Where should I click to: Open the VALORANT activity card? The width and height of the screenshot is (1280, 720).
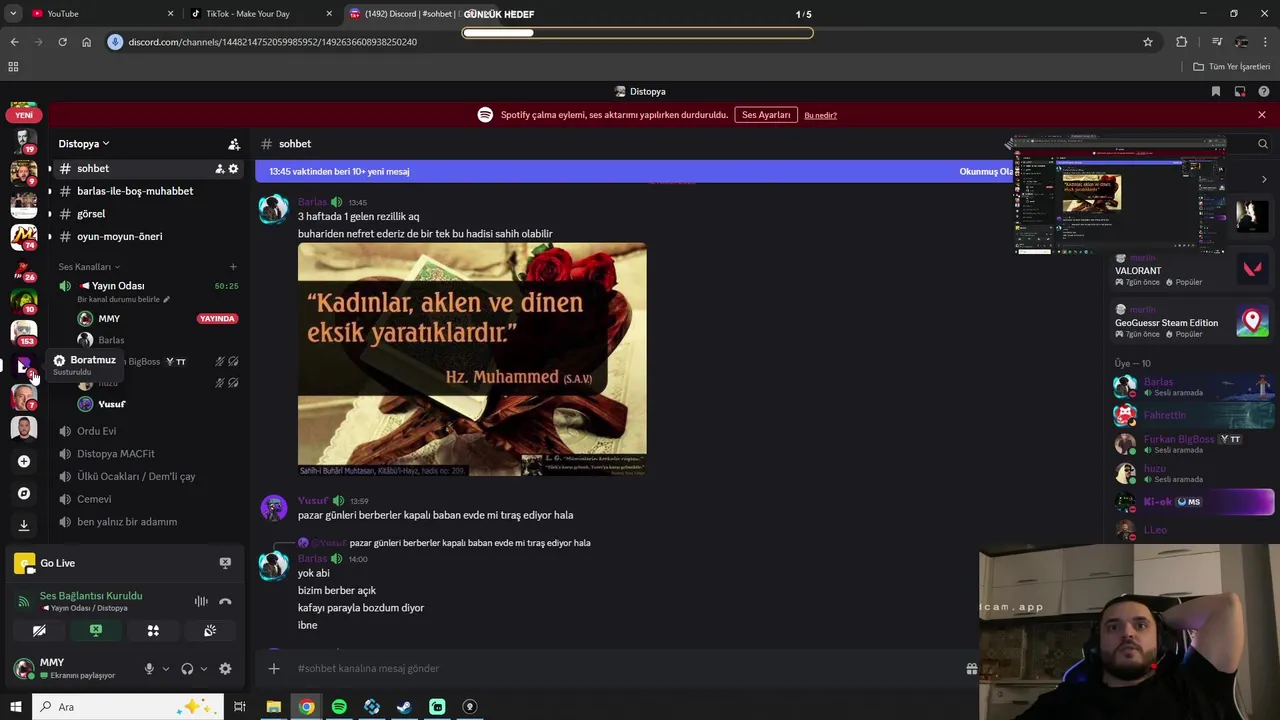point(1192,270)
